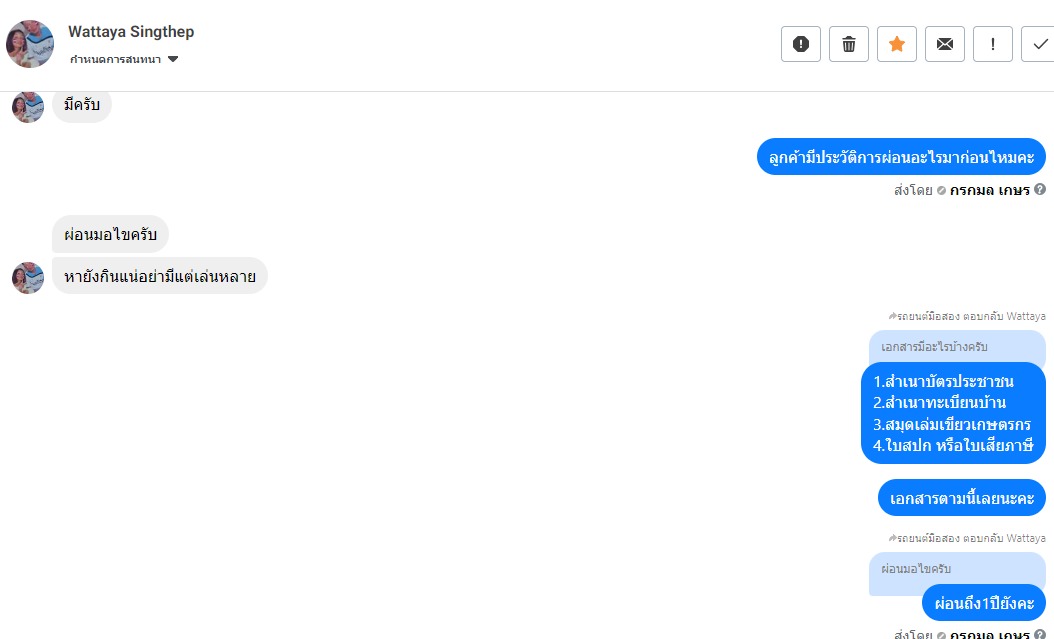Mark conversation done with checkmark button
The image size is (1054, 639).
(x=1040, y=44)
